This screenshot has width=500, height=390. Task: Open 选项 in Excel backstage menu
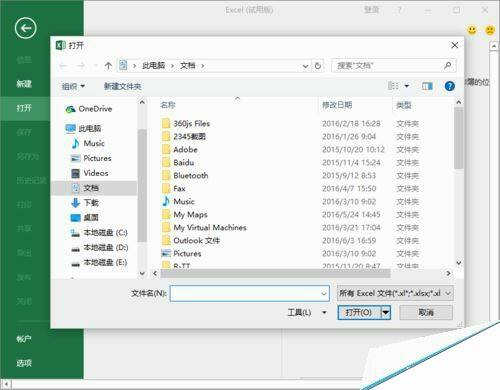coord(24,363)
